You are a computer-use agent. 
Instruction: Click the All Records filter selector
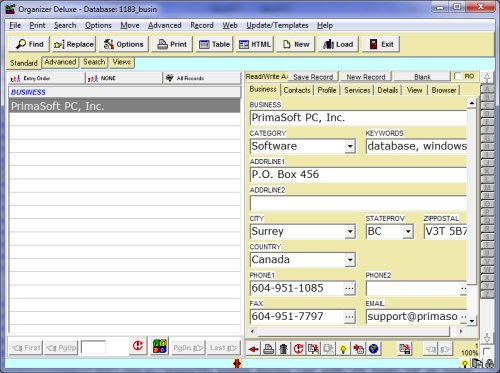coord(202,78)
